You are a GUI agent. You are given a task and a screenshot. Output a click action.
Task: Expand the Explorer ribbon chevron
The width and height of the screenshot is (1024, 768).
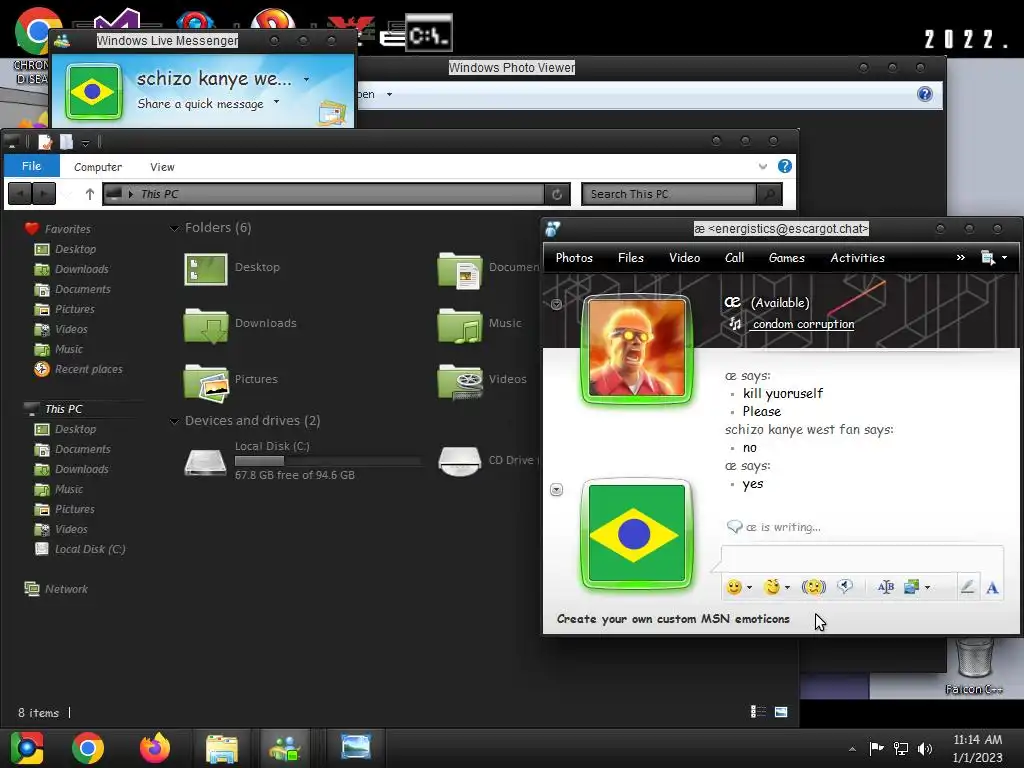coord(763,167)
